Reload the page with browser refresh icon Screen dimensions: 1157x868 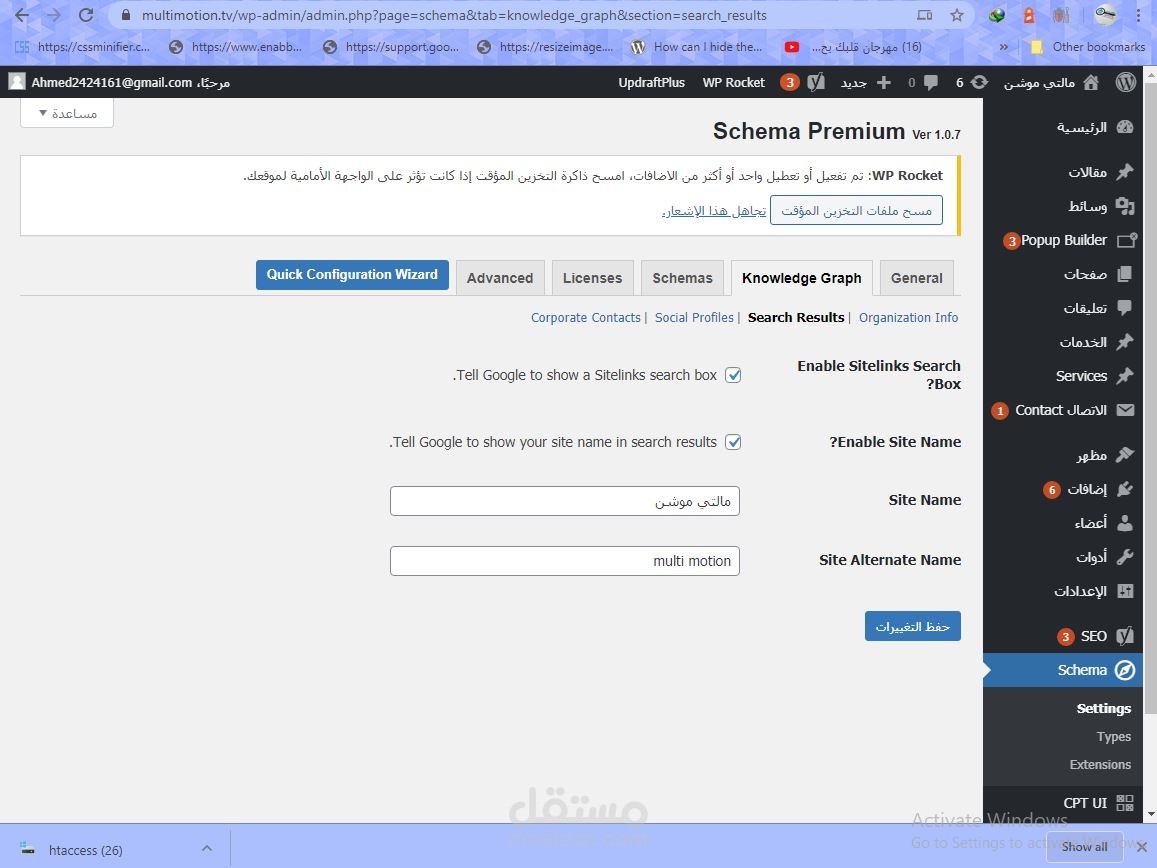(86, 15)
